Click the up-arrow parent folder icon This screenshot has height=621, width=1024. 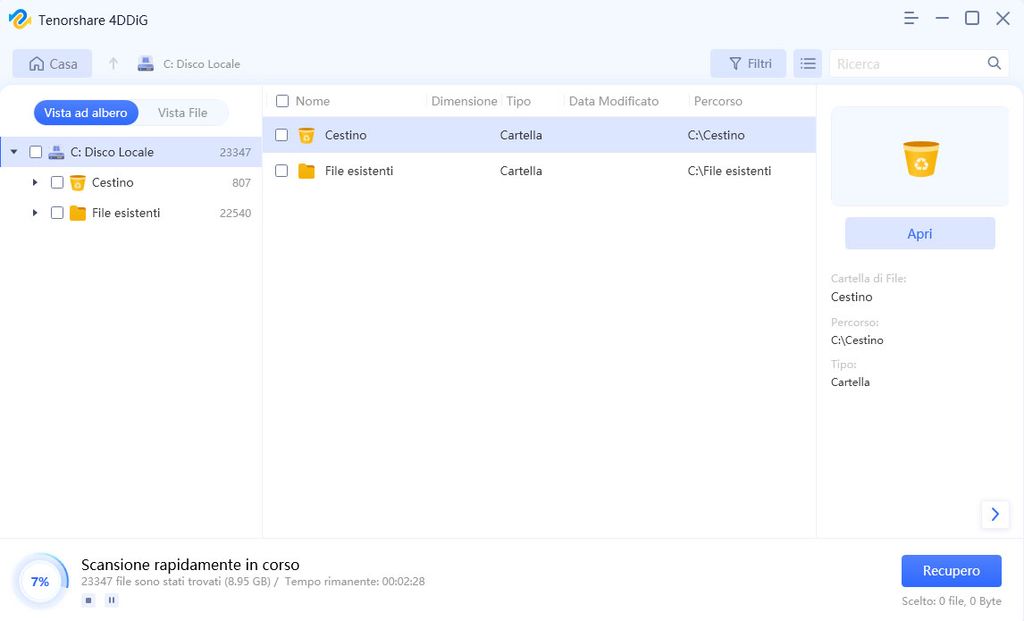[x=113, y=64]
